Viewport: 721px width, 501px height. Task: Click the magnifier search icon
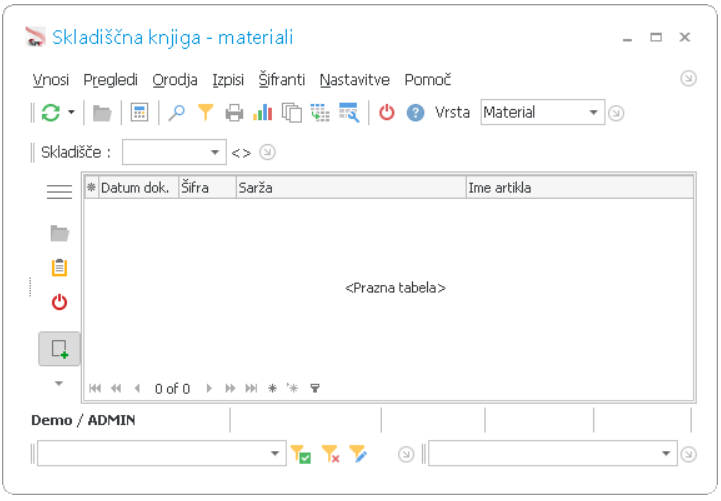pos(177,113)
